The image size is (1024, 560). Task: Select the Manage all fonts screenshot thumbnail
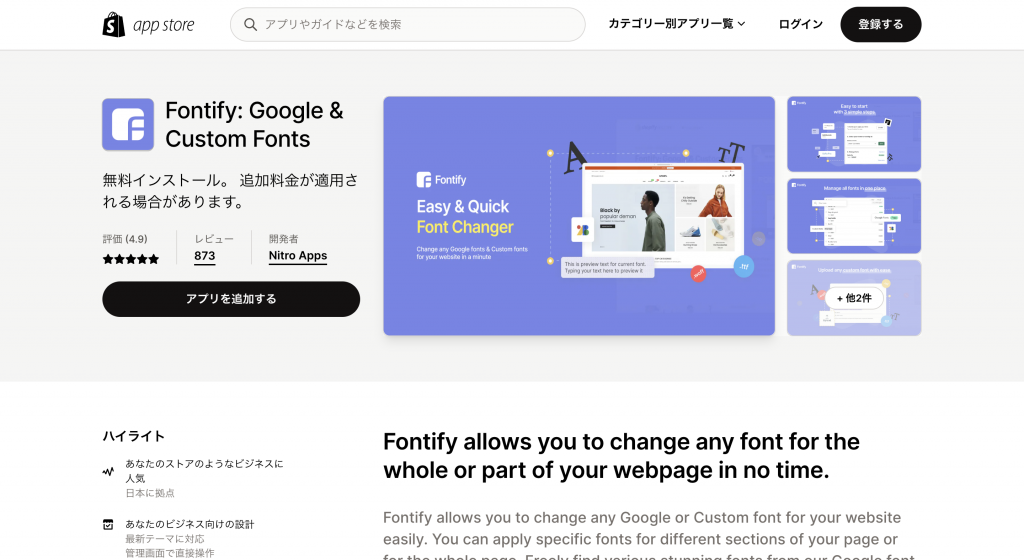tap(854, 216)
